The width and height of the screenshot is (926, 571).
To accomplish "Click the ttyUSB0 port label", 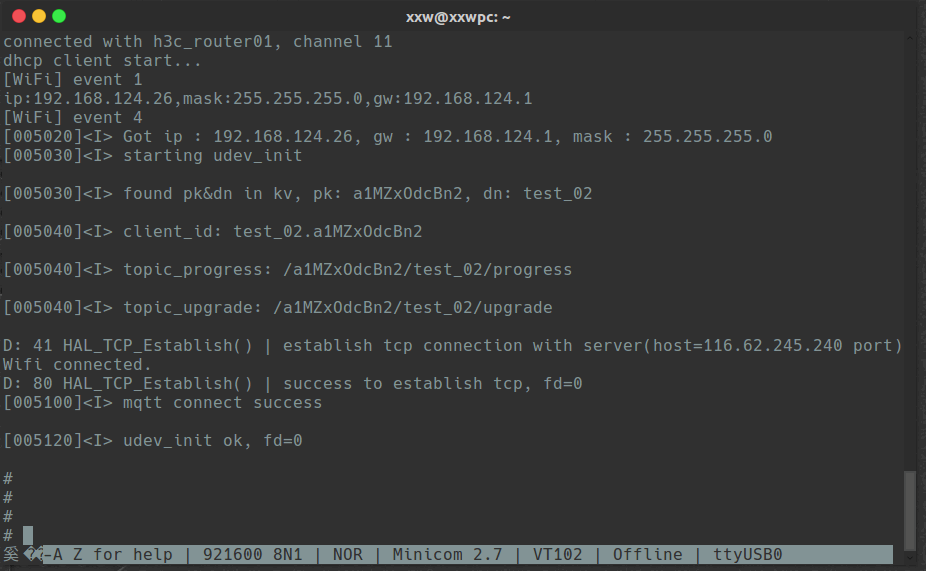I will click(748, 554).
